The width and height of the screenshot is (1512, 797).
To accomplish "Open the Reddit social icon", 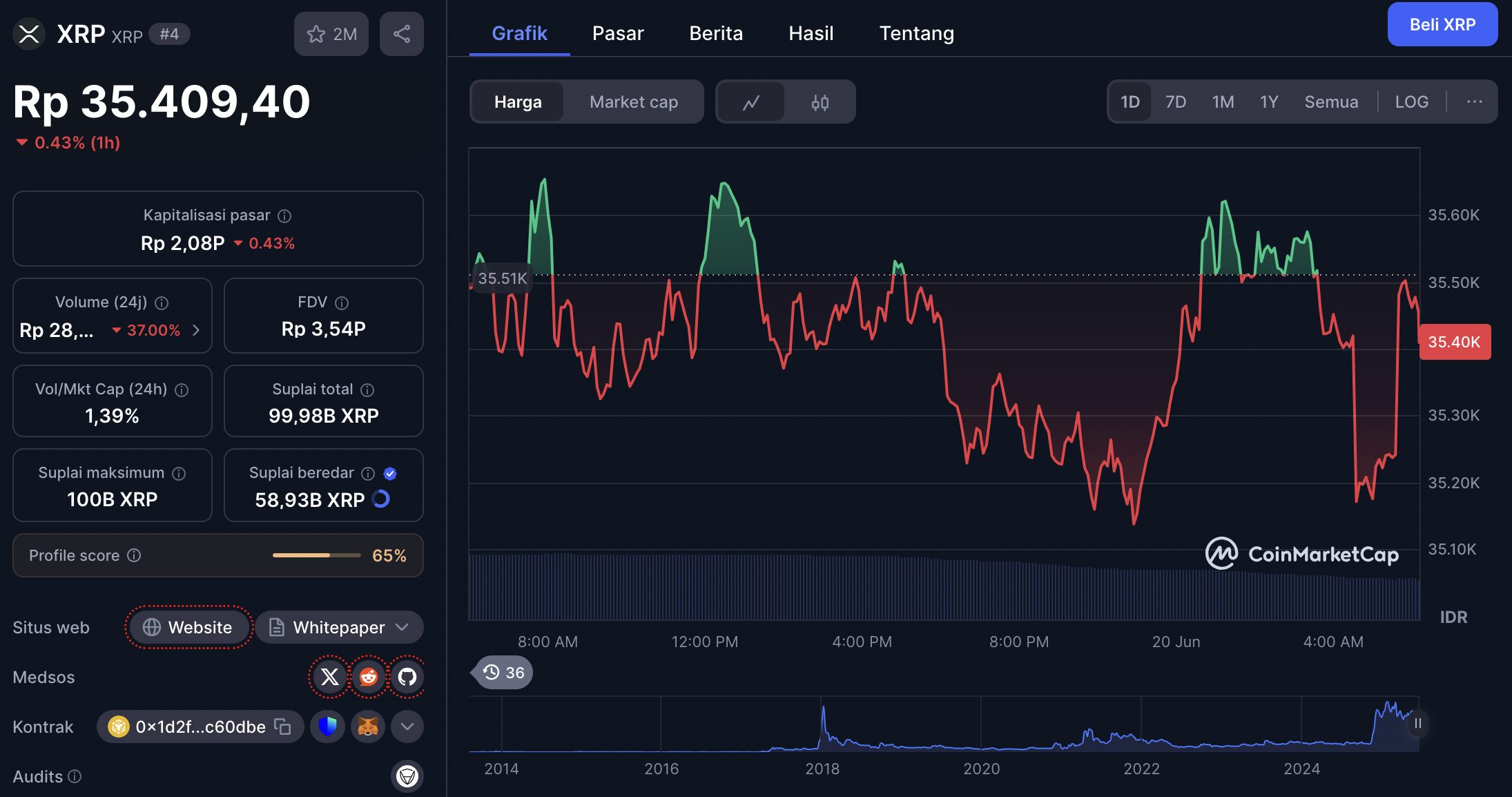I will pyautogui.click(x=369, y=677).
